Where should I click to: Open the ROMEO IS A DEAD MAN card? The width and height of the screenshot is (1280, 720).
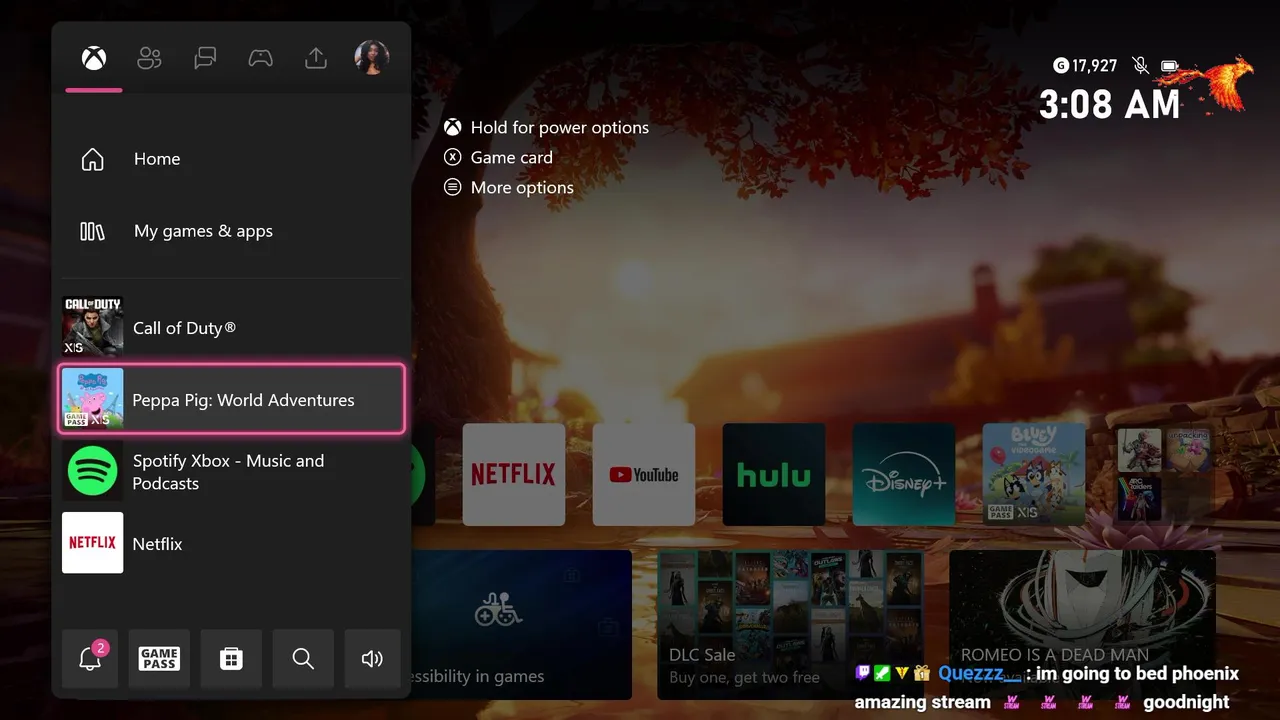tap(1083, 625)
